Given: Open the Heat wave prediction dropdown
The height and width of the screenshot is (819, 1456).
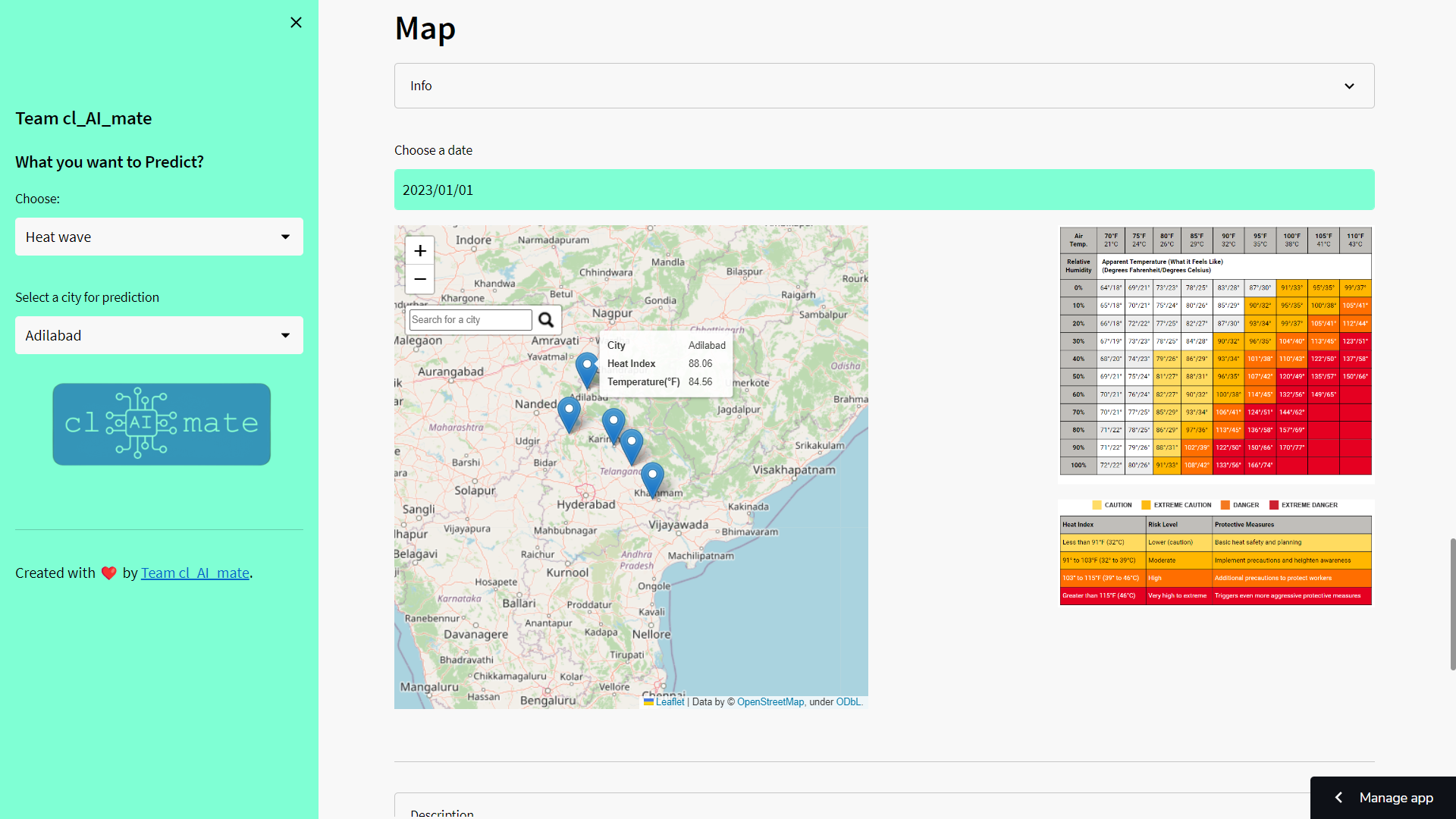Looking at the screenshot, I should (x=159, y=237).
